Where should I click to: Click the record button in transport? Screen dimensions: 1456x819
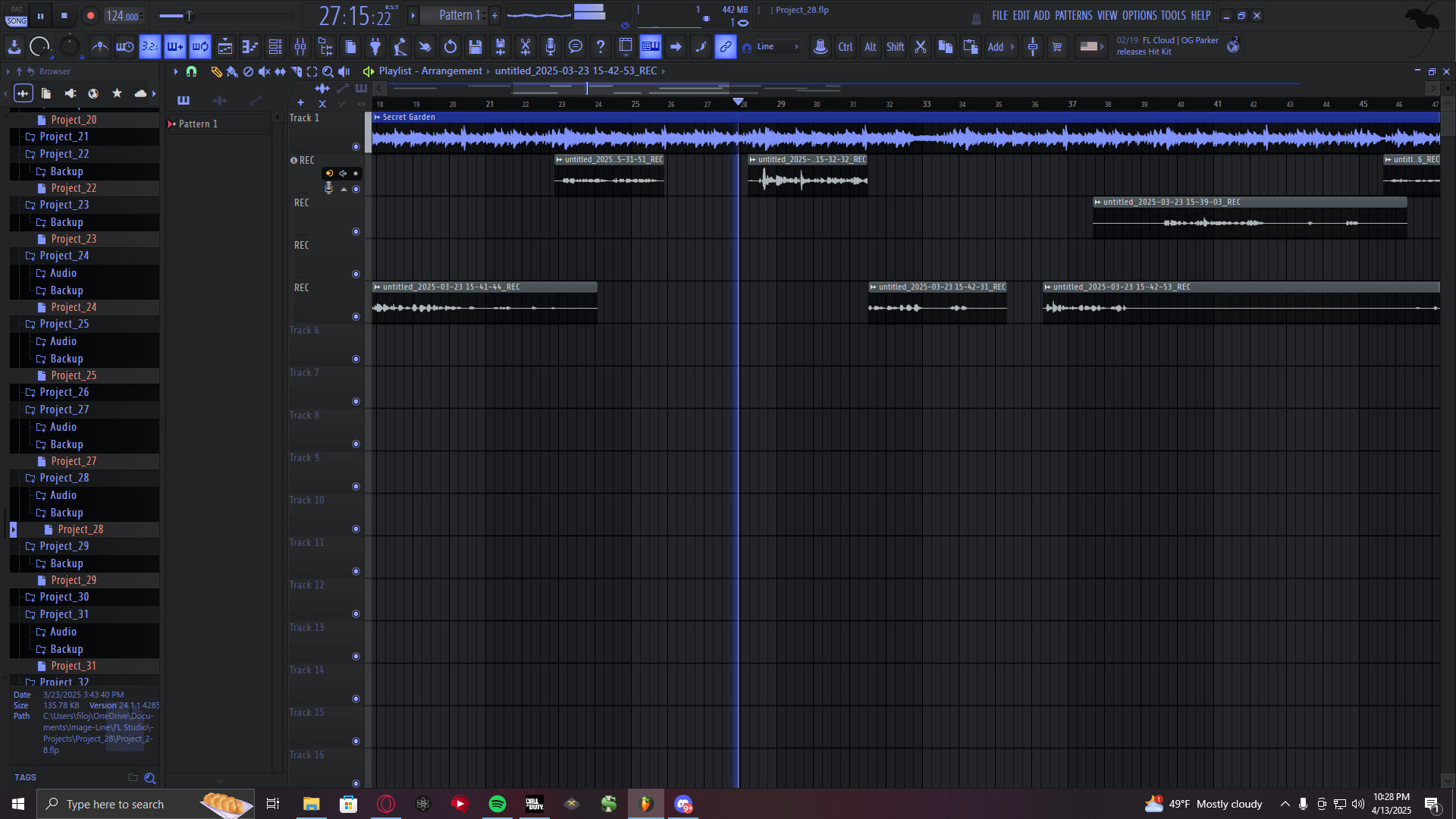90,16
